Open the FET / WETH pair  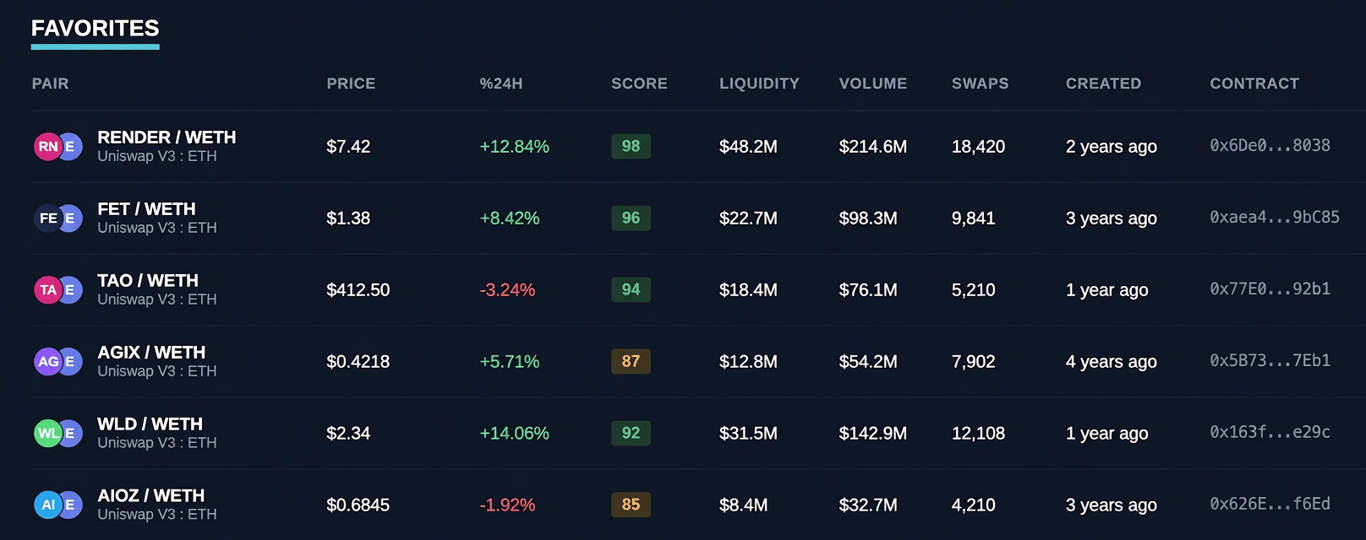pyautogui.click(x=147, y=209)
